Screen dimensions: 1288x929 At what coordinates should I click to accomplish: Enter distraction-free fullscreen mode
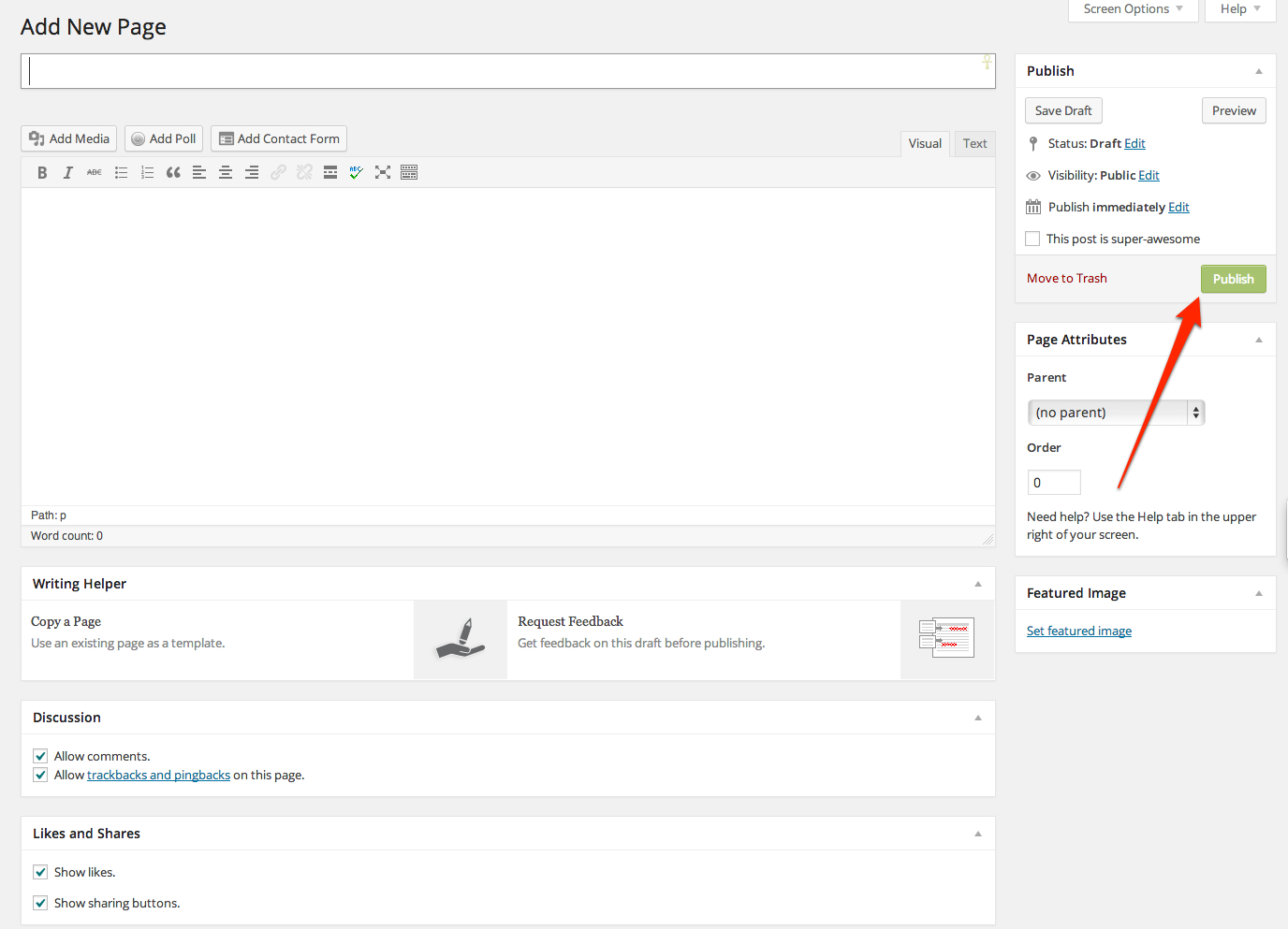tap(383, 172)
